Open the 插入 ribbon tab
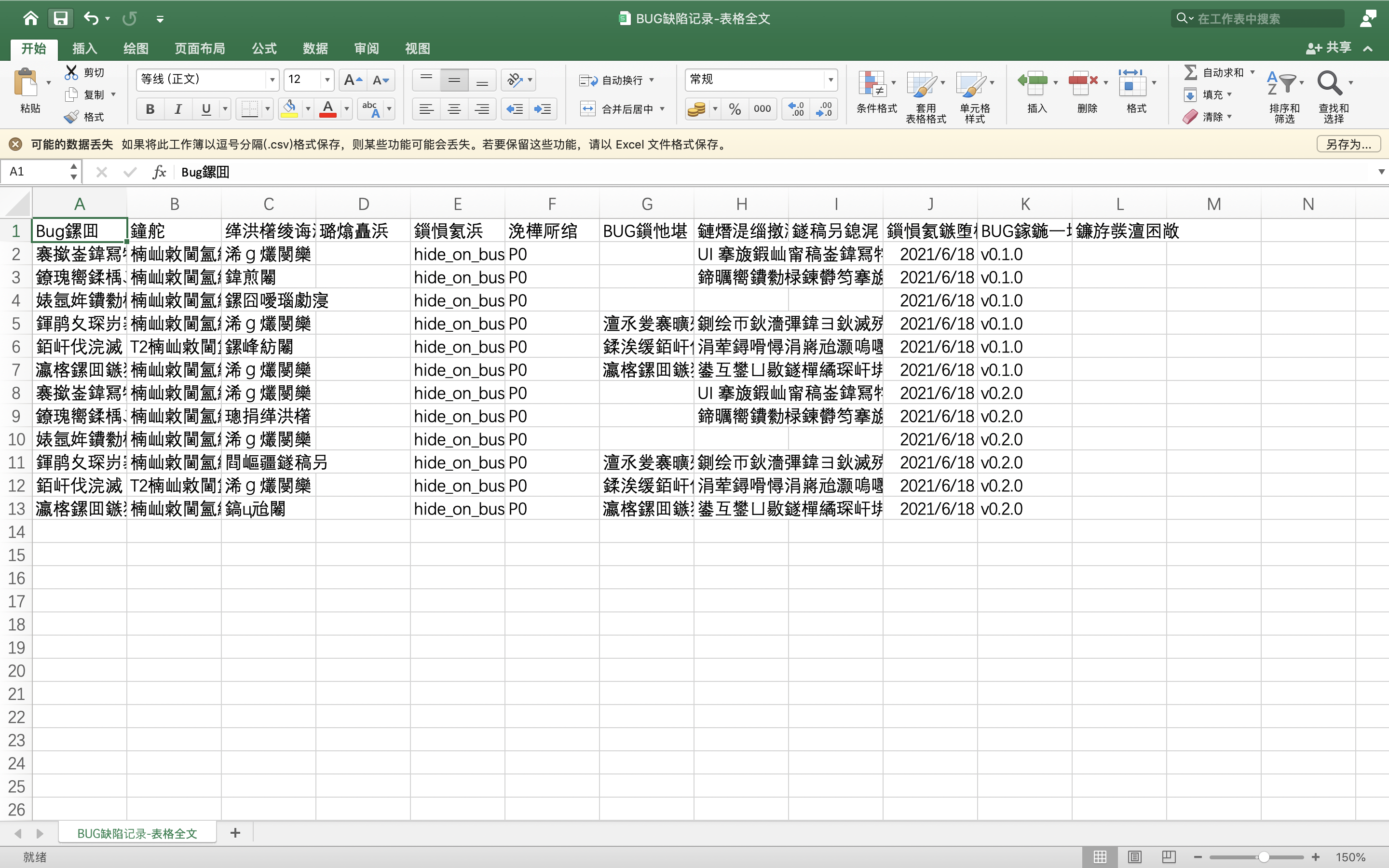 [x=84, y=49]
